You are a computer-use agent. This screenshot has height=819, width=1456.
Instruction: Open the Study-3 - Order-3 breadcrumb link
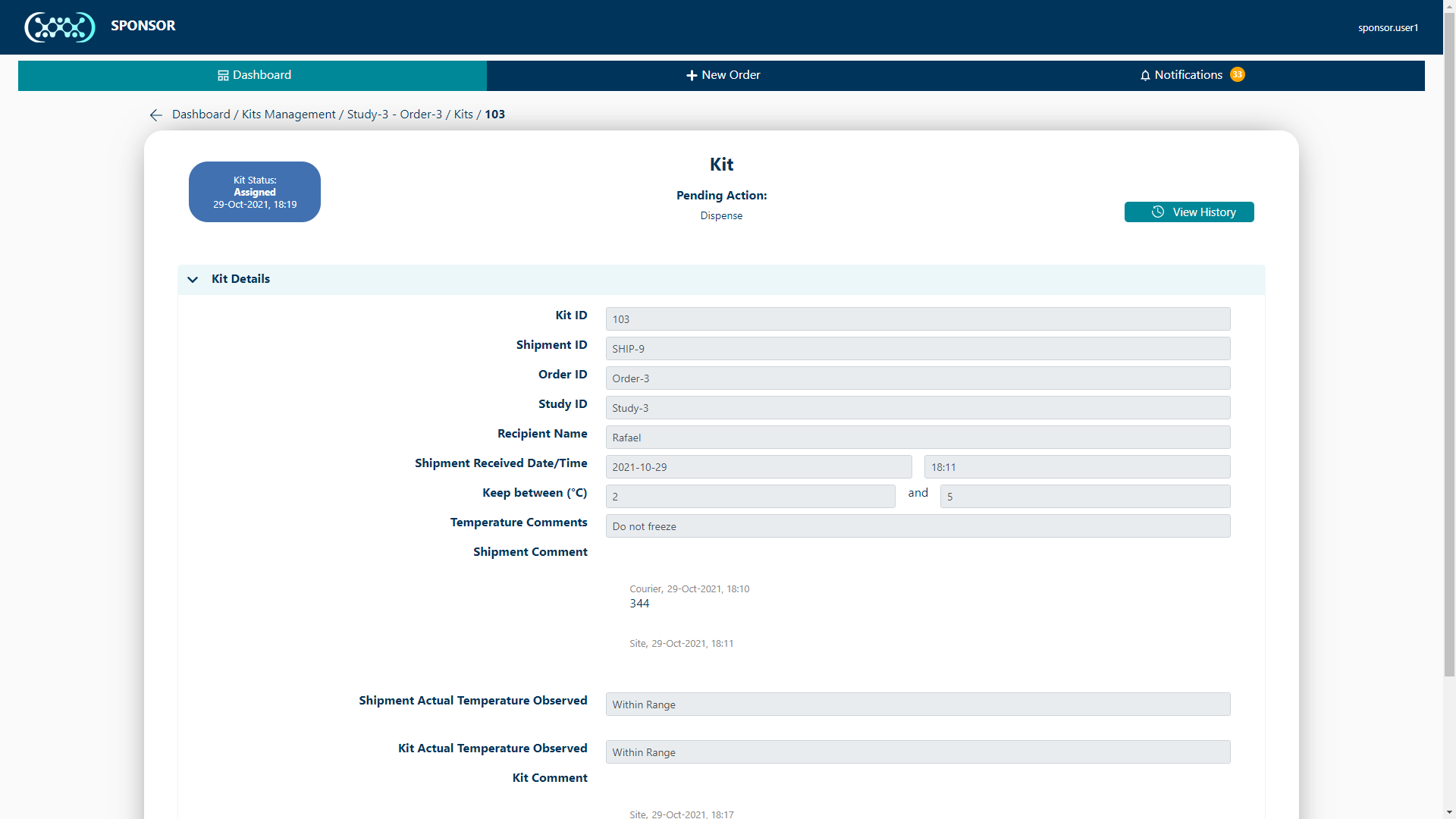[x=394, y=115]
